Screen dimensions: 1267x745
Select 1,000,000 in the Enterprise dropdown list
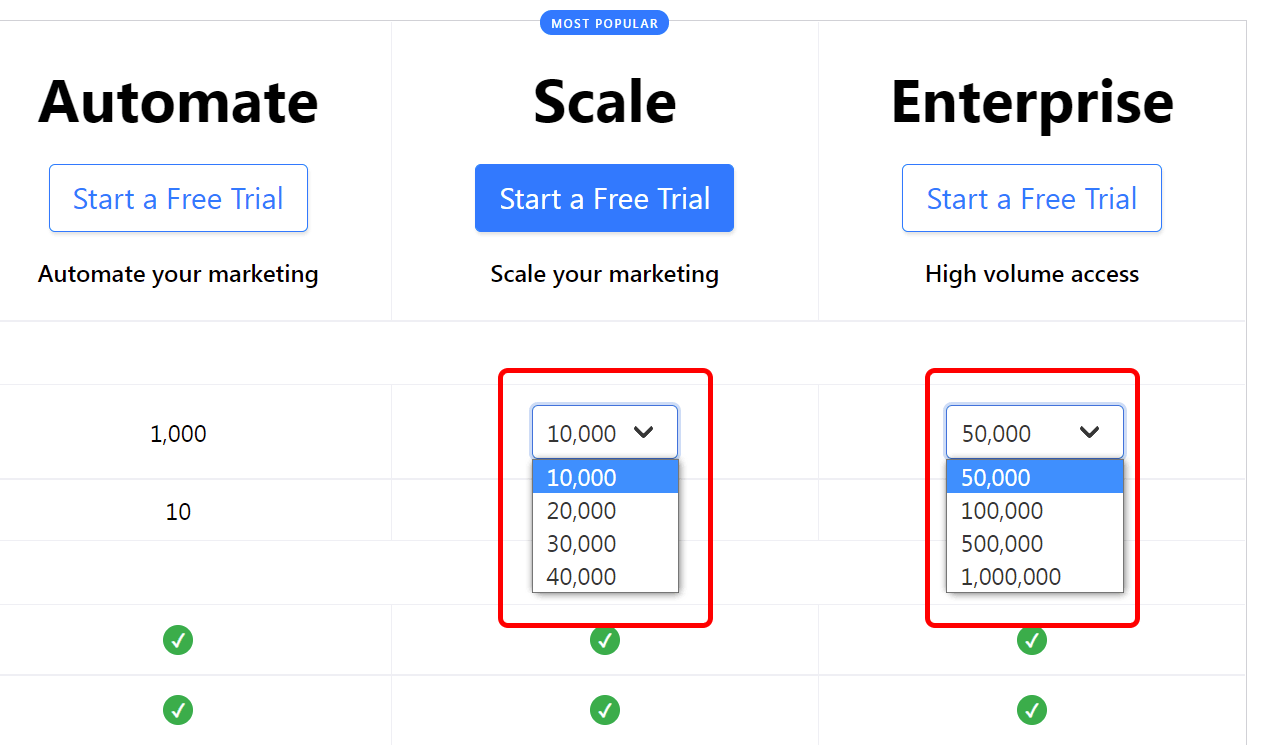pyautogui.click(x=1034, y=576)
